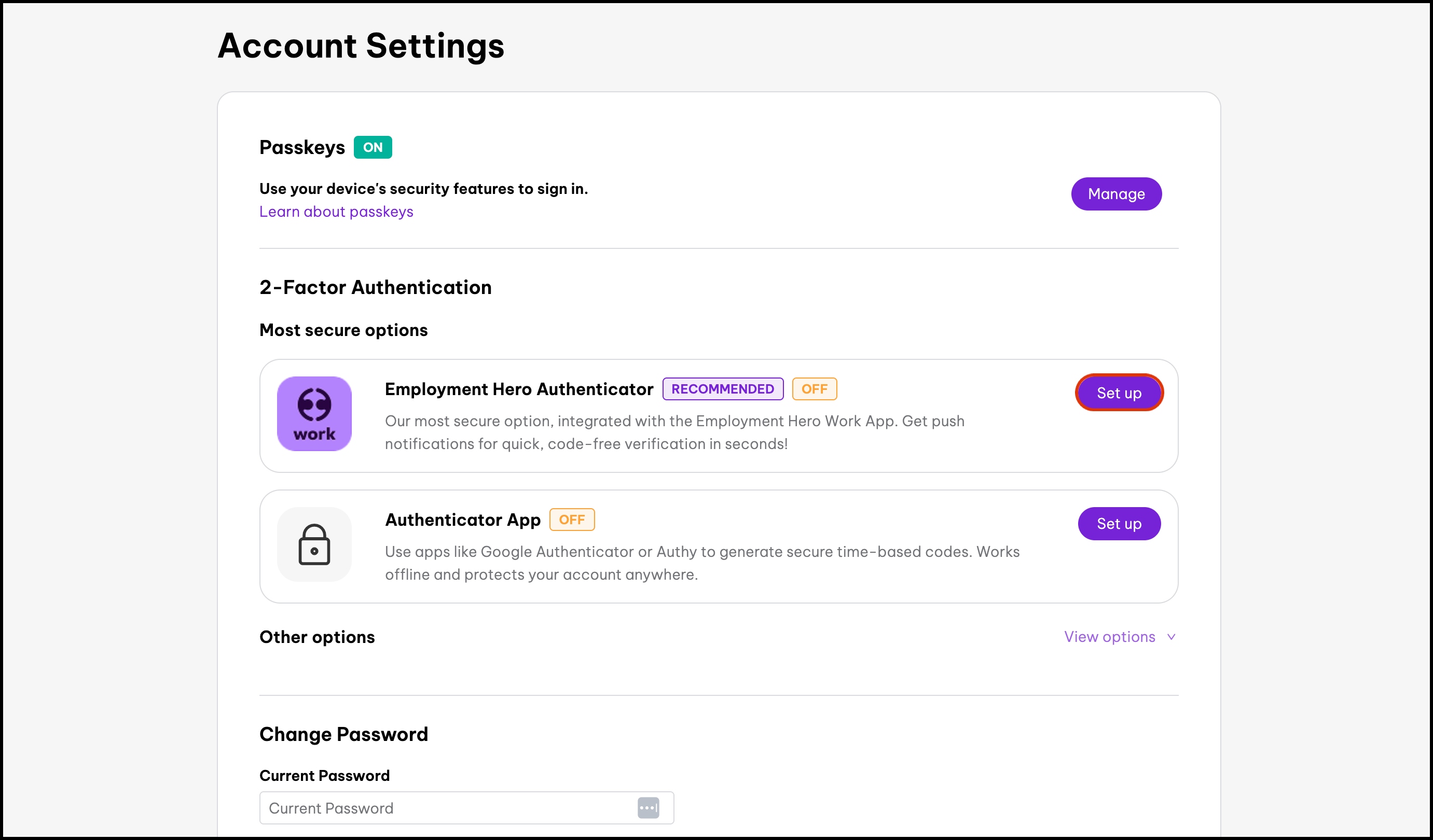Click the Employment Hero Work app icon

[x=314, y=413]
